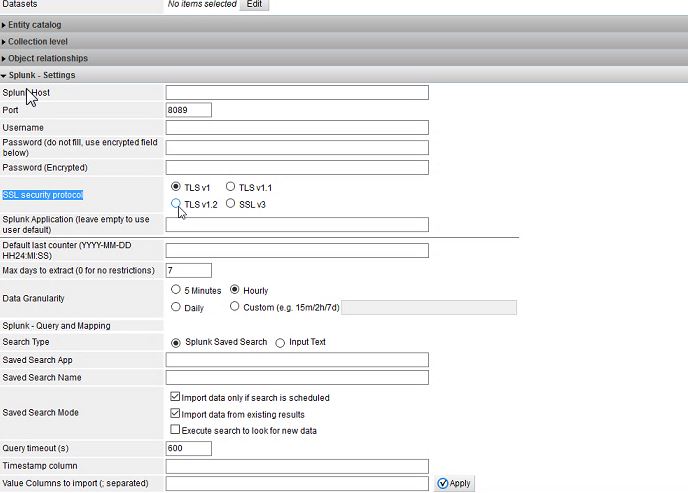Click the No items selected text
The height and width of the screenshot is (493, 688).
pyautogui.click(x=202, y=4)
